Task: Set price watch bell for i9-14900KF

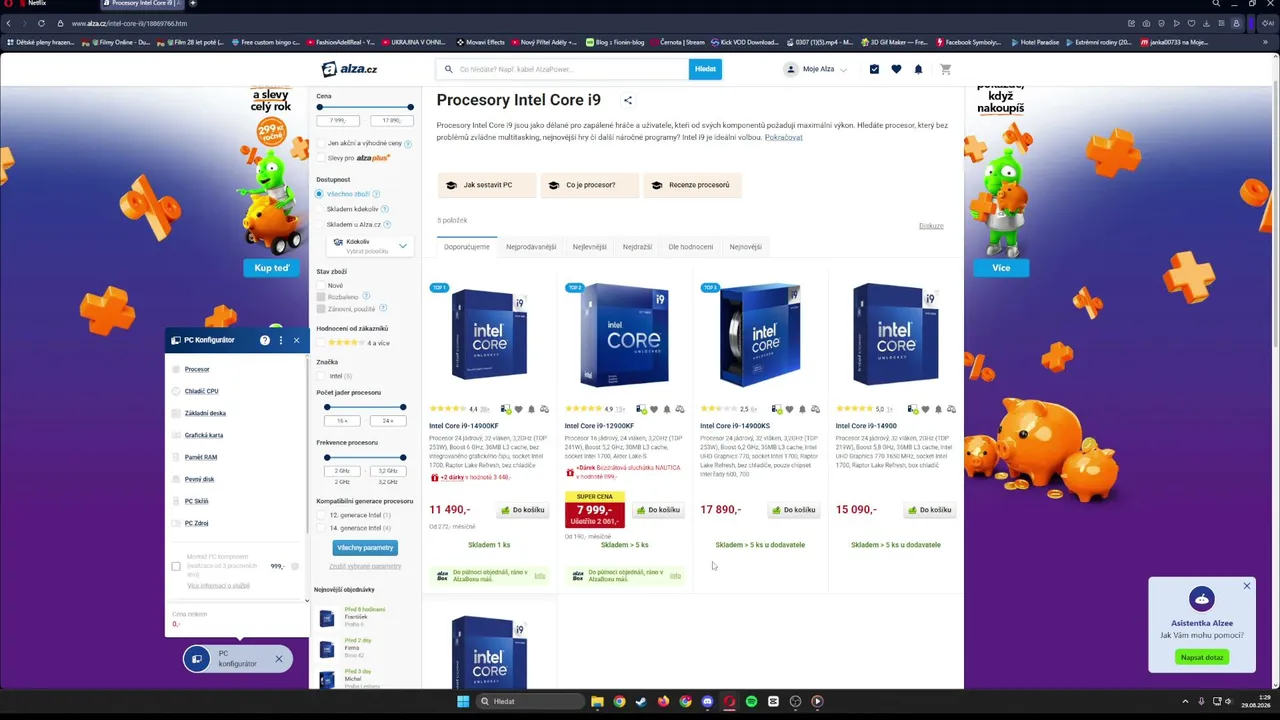Action: [x=531, y=409]
